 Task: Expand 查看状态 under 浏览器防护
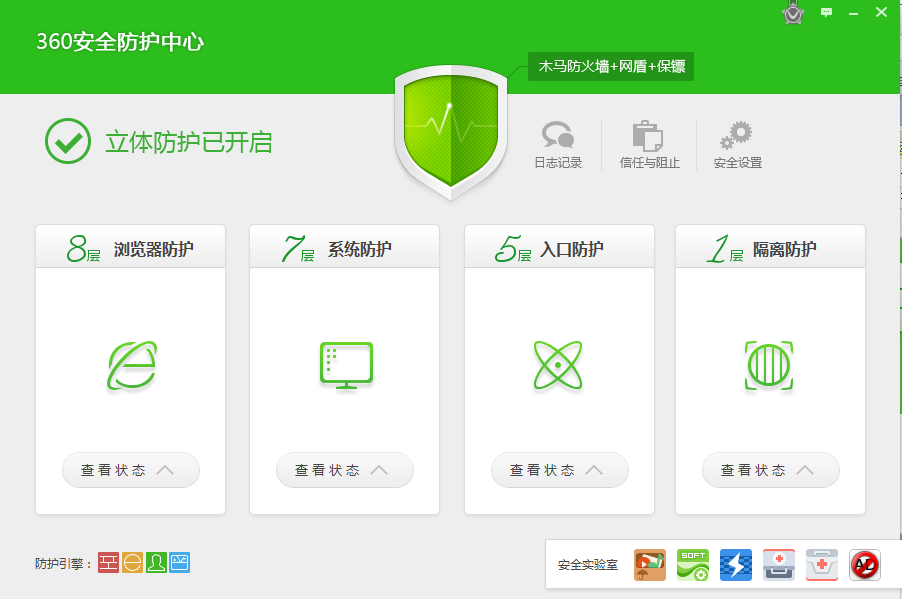click(131, 470)
